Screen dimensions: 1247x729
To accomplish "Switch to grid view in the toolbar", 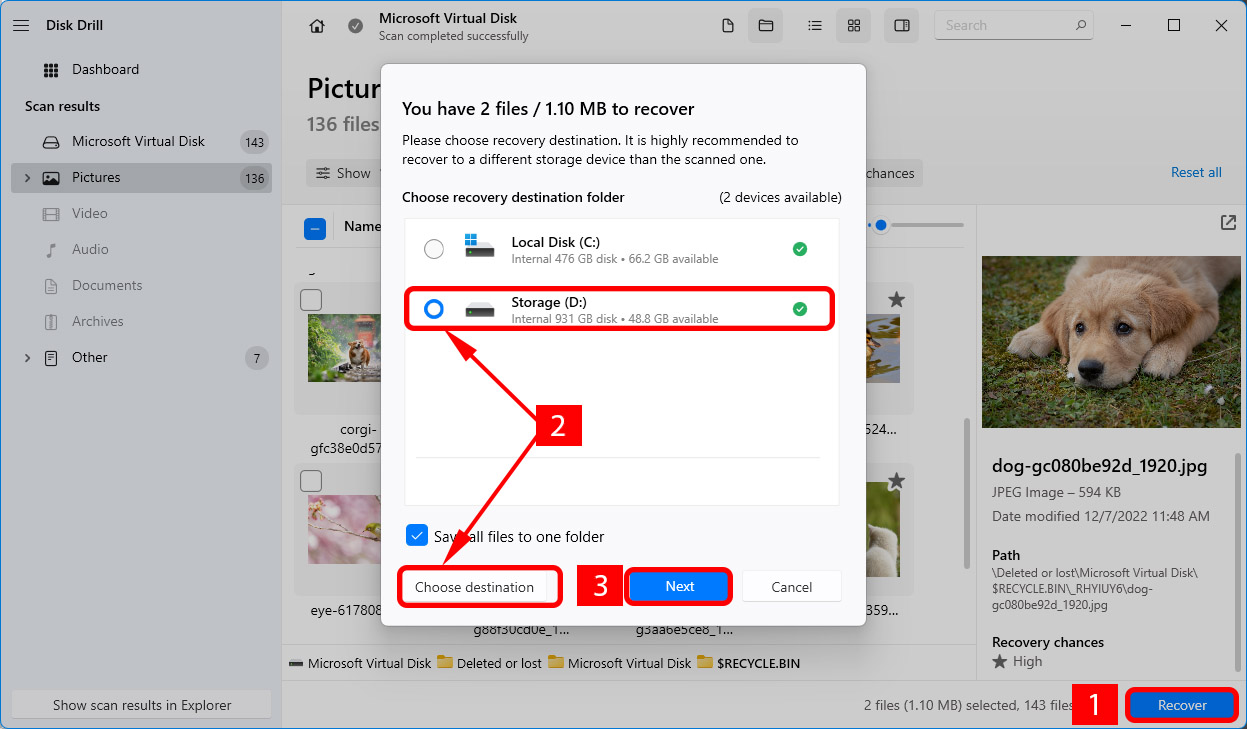I will tap(853, 25).
